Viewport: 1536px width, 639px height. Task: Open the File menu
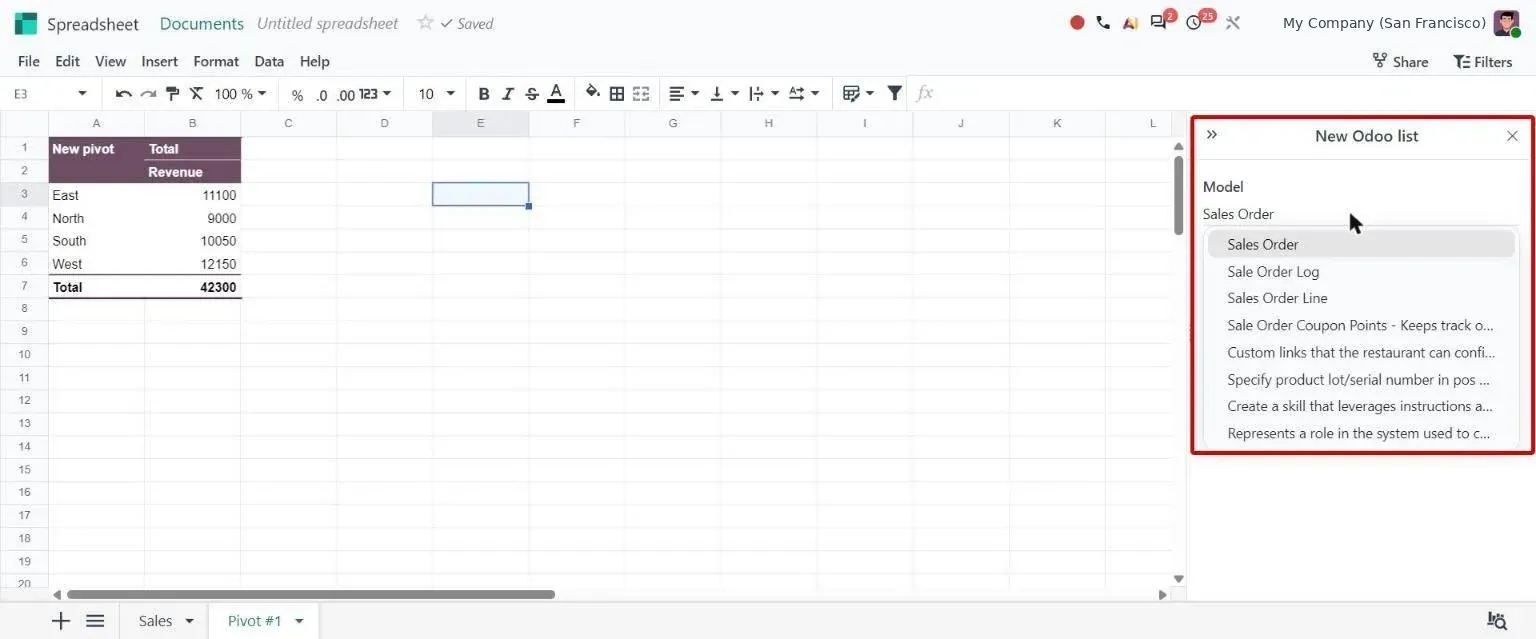pyautogui.click(x=29, y=61)
